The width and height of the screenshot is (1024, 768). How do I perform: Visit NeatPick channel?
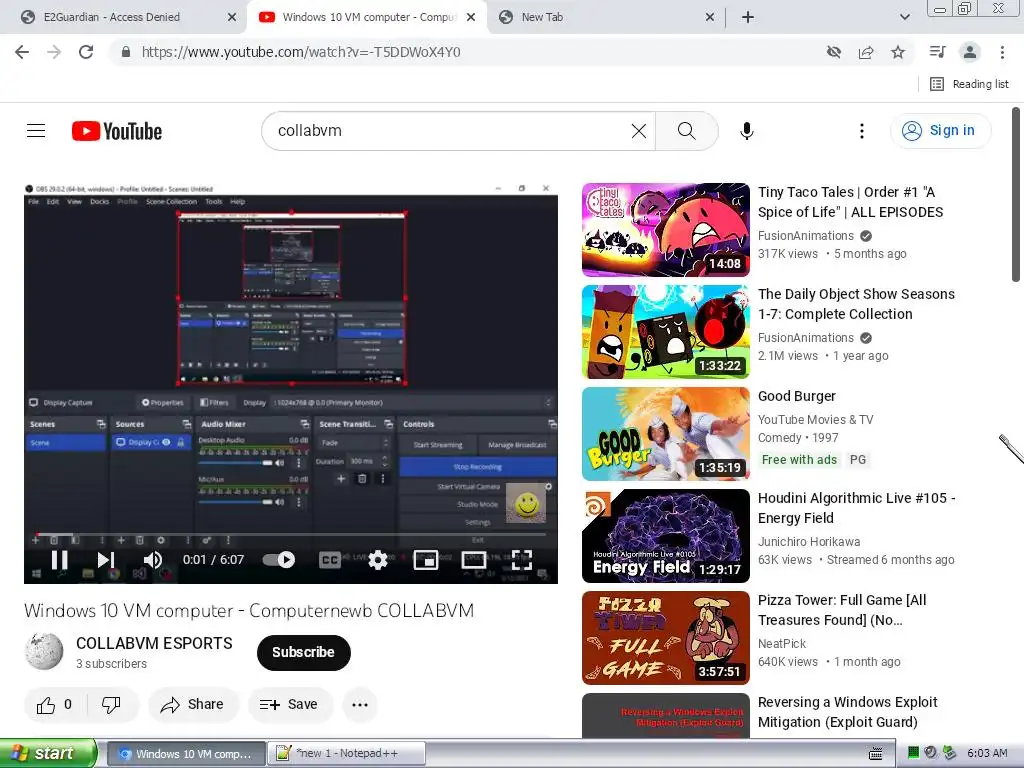[x=782, y=643]
